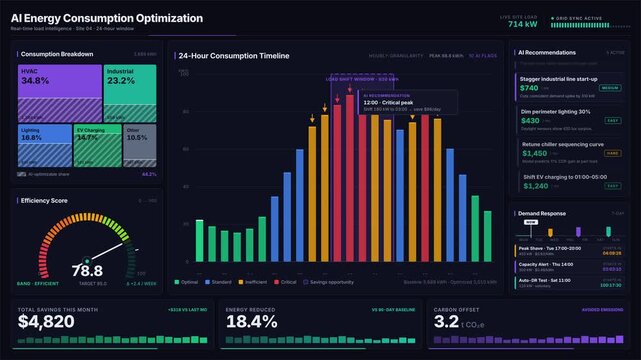Click the EASY tag on Dim perimeter lighting
Image resolution: width=641 pixels, height=360 pixels.
point(613,121)
